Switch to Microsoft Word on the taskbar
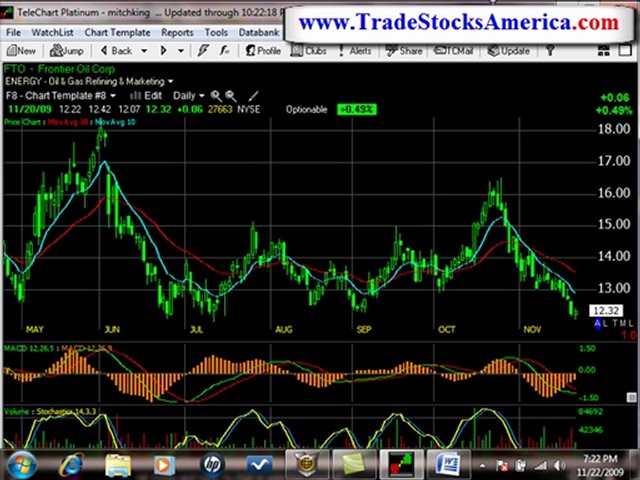 (448, 465)
